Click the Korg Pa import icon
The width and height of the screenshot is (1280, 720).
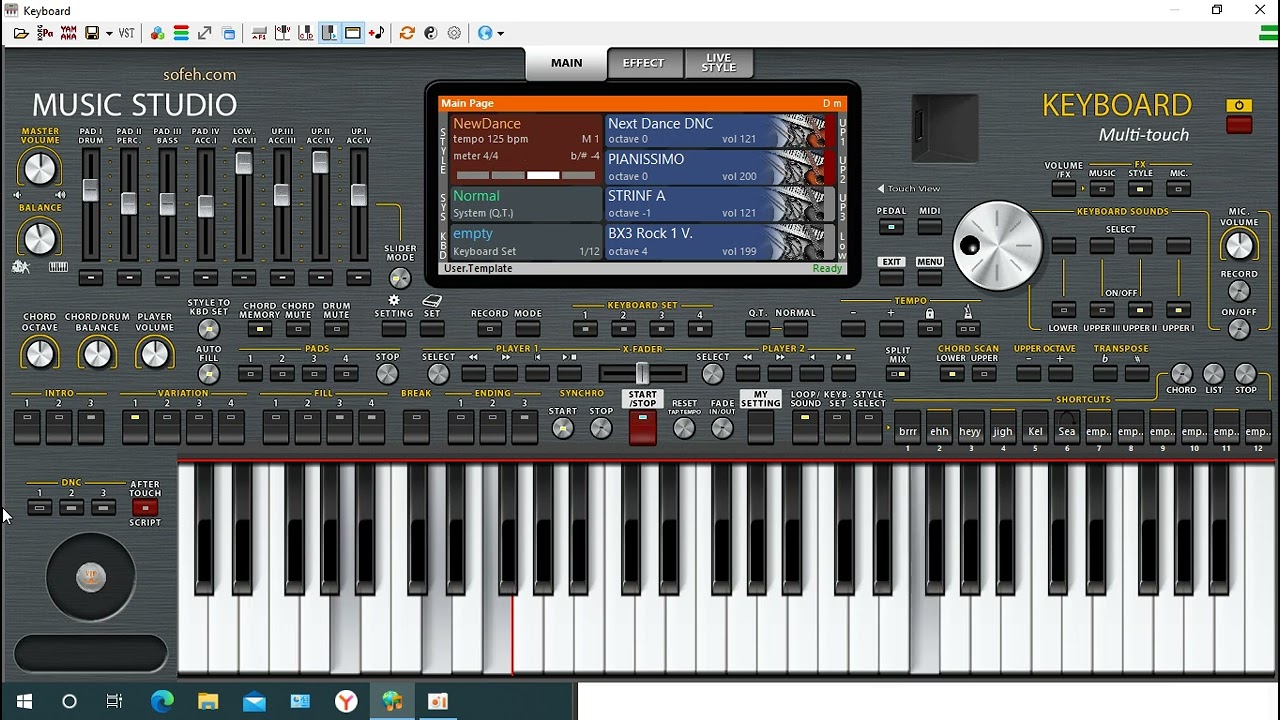click(x=45, y=33)
